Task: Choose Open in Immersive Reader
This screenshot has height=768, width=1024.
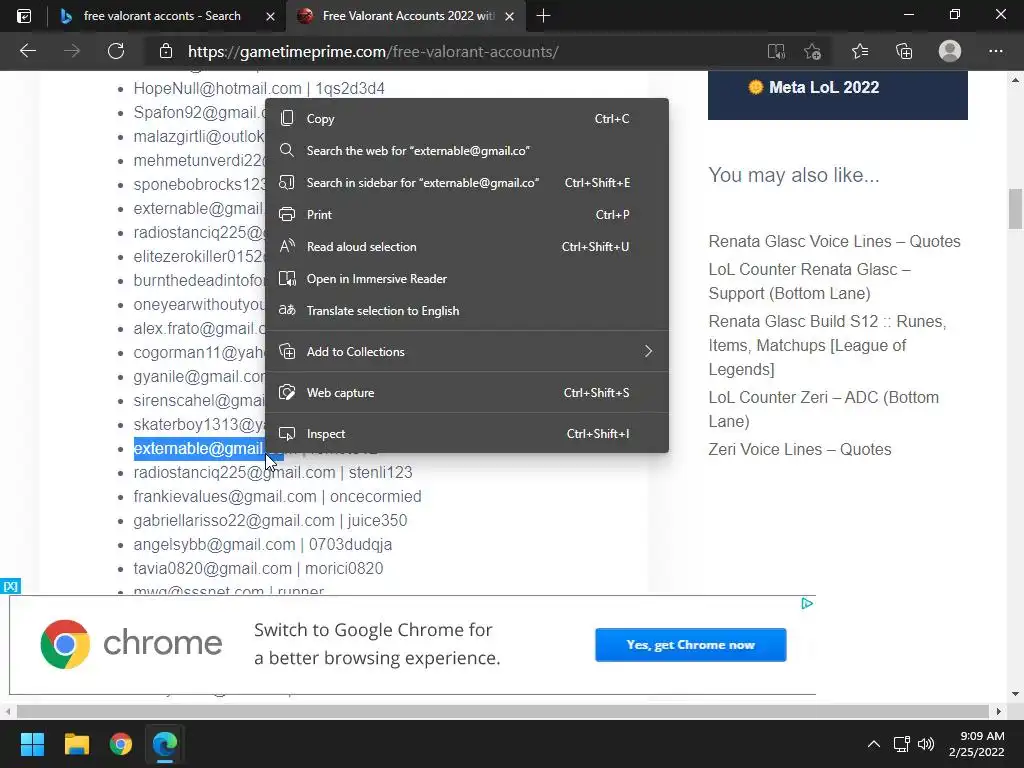Action: coord(467,279)
